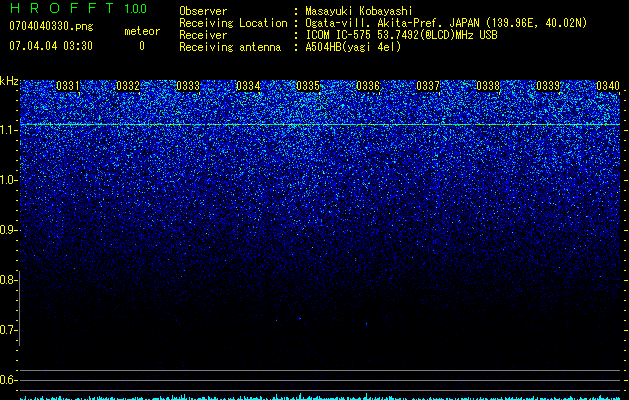Click the Receiver label
This screenshot has width=629, height=400.
(203, 35)
